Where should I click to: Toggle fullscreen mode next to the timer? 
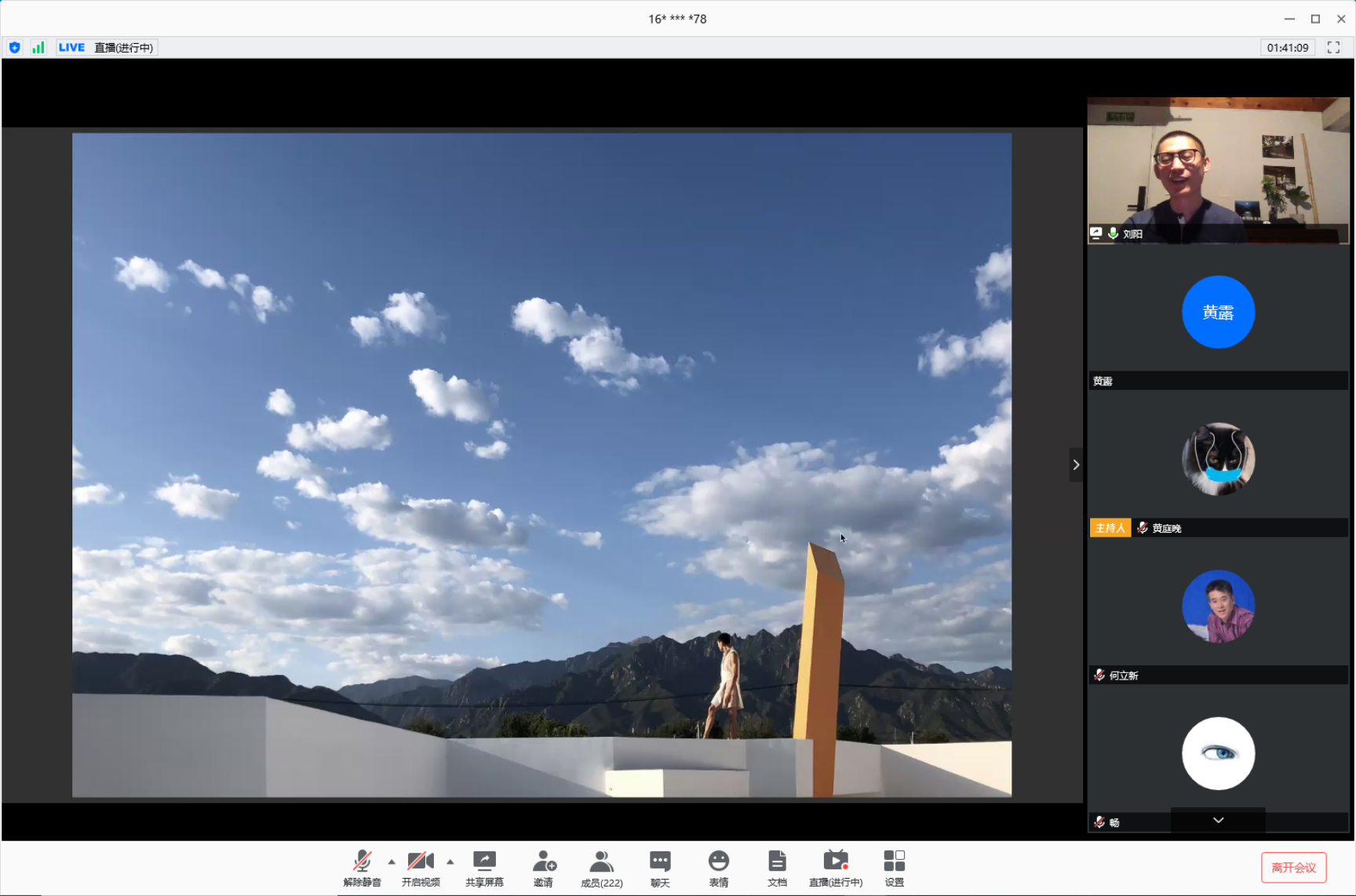click(1333, 48)
